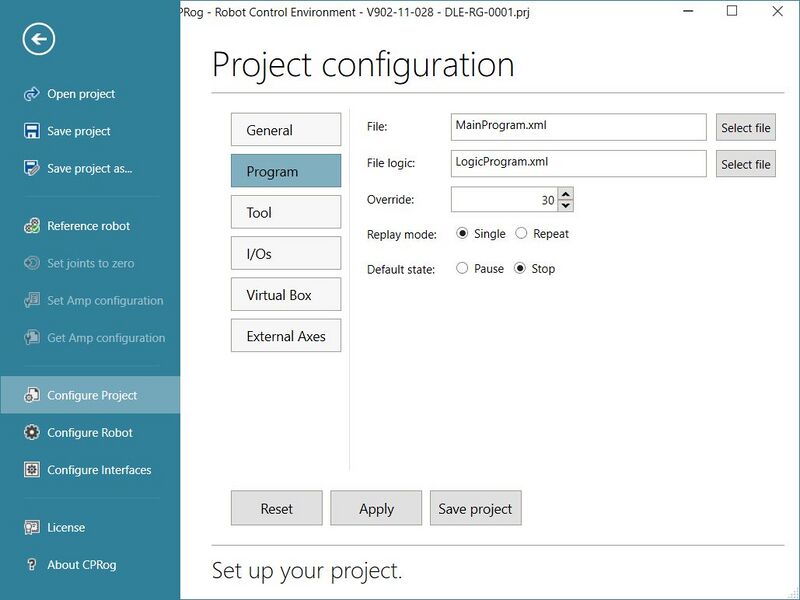800x600 pixels.
Task: Increase Override value with up arrow
Action: pyautogui.click(x=566, y=194)
